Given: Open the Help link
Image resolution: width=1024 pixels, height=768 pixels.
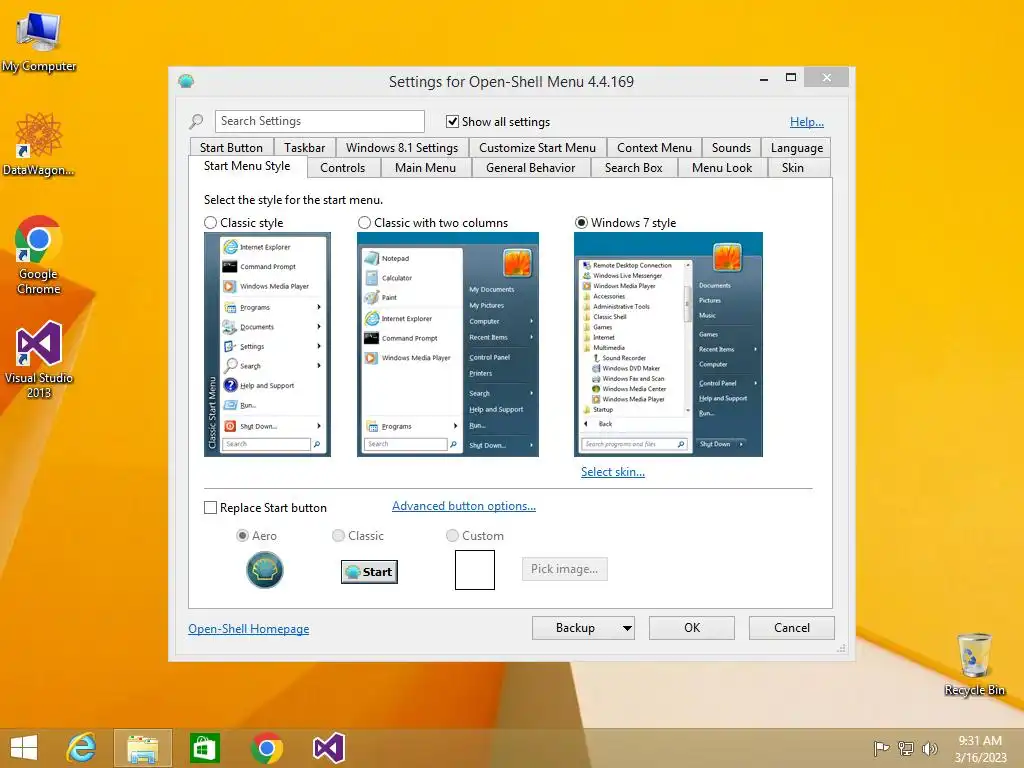Looking at the screenshot, I should (x=807, y=121).
